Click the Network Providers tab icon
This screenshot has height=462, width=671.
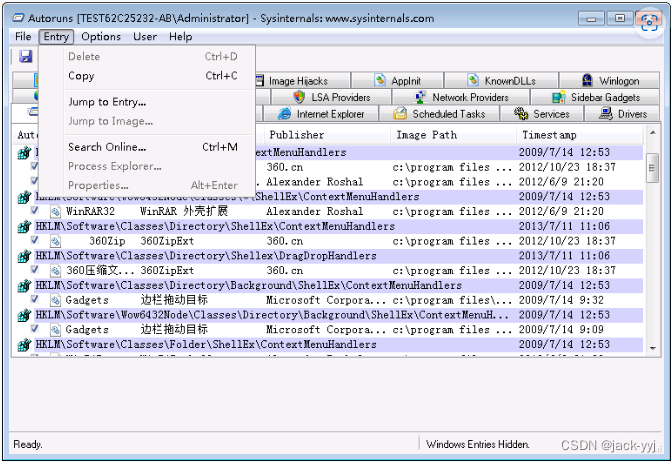tap(421, 97)
